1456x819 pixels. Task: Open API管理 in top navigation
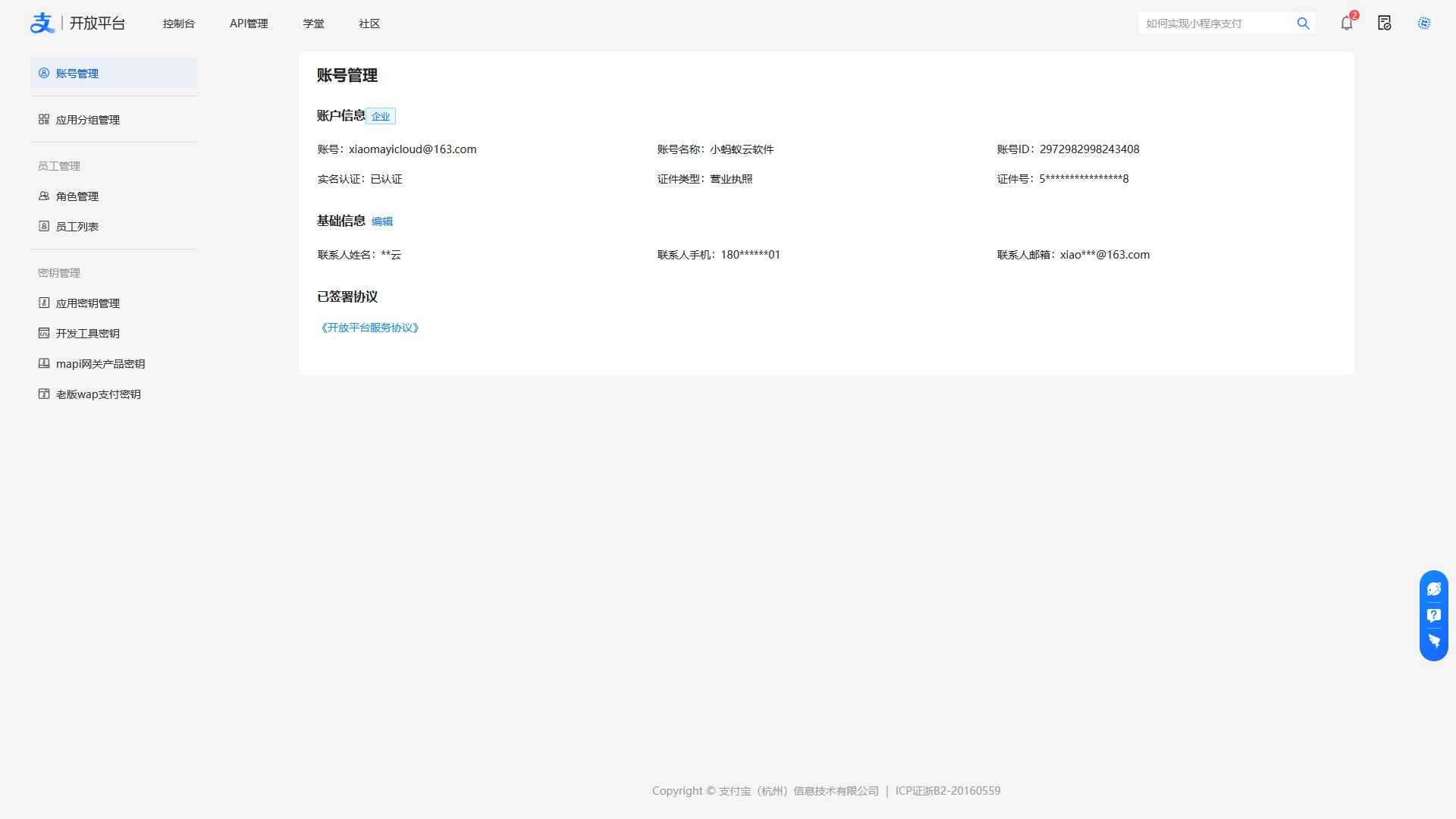[x=249, y=24]
